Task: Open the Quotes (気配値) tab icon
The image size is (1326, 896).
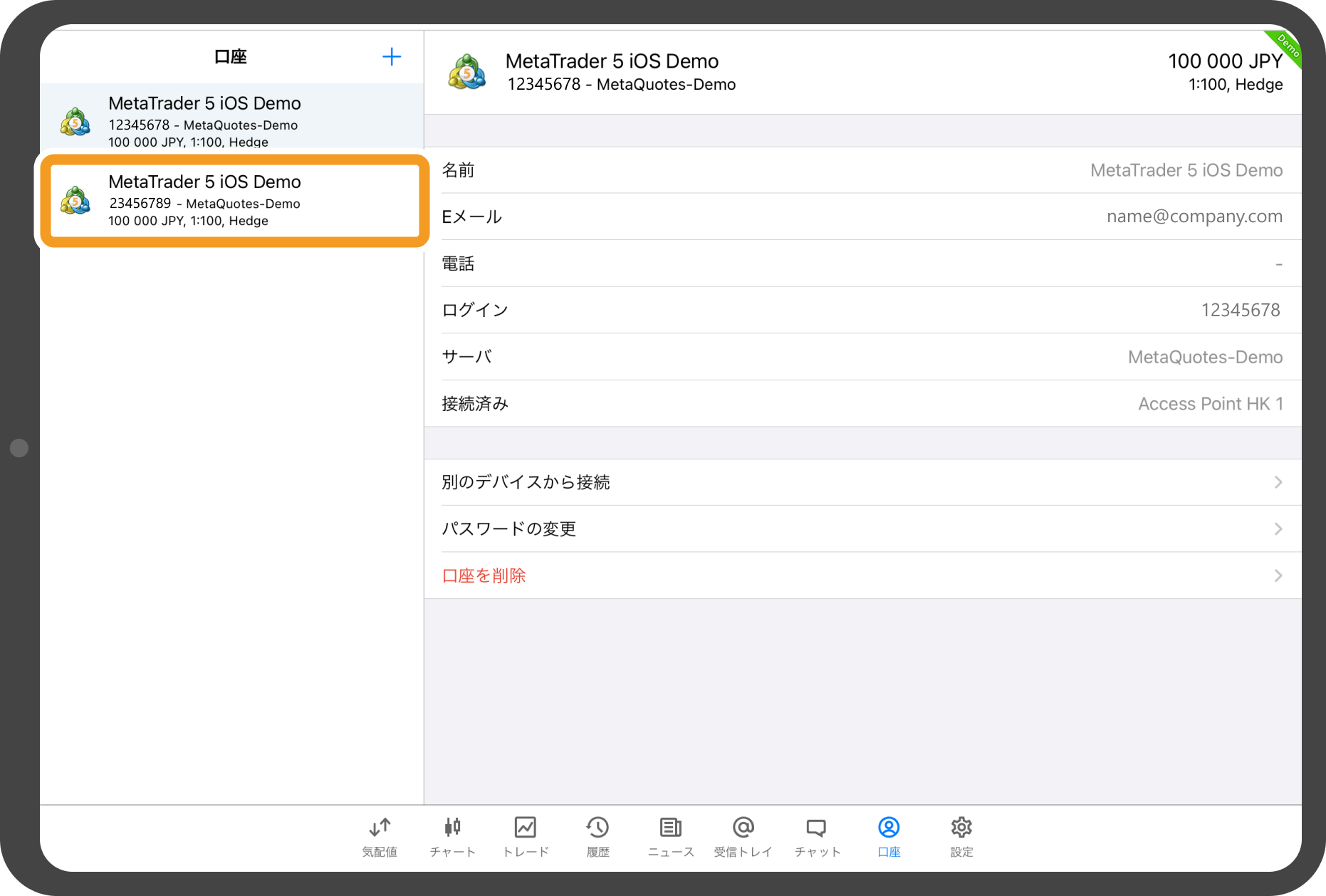Action: point(380,828)
